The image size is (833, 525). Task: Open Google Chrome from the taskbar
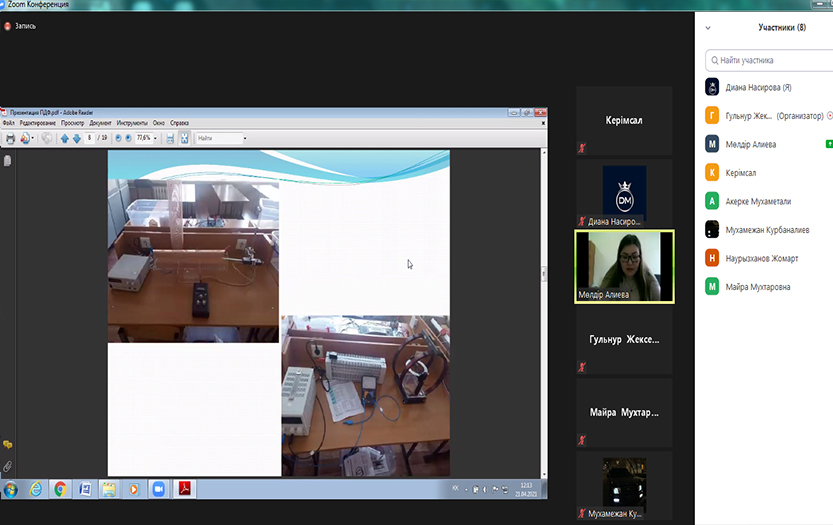(x=60, y=489)
